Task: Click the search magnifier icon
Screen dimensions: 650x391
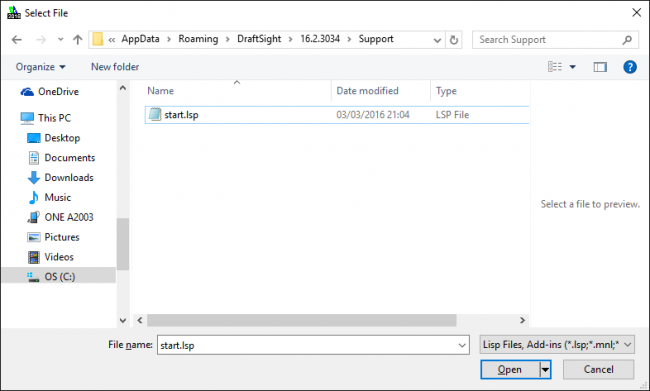Action: coord(627,40)
